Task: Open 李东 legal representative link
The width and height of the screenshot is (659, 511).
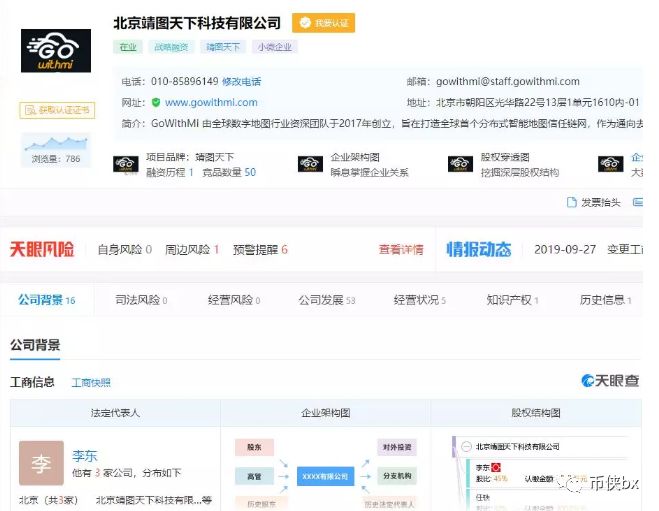Action: tap(84, 456)
